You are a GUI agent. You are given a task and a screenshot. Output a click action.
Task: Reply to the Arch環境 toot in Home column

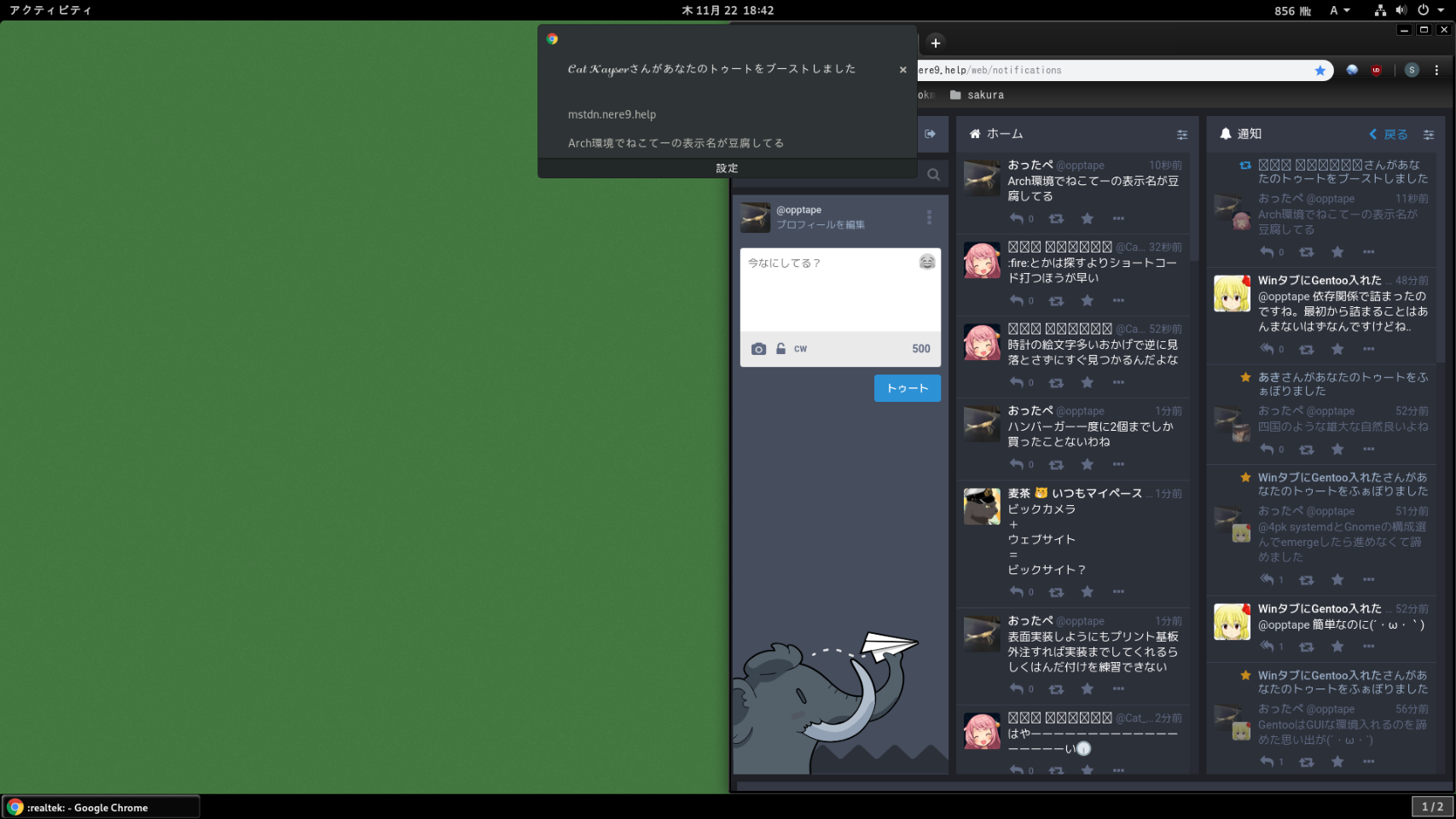tap(1017, 218)
